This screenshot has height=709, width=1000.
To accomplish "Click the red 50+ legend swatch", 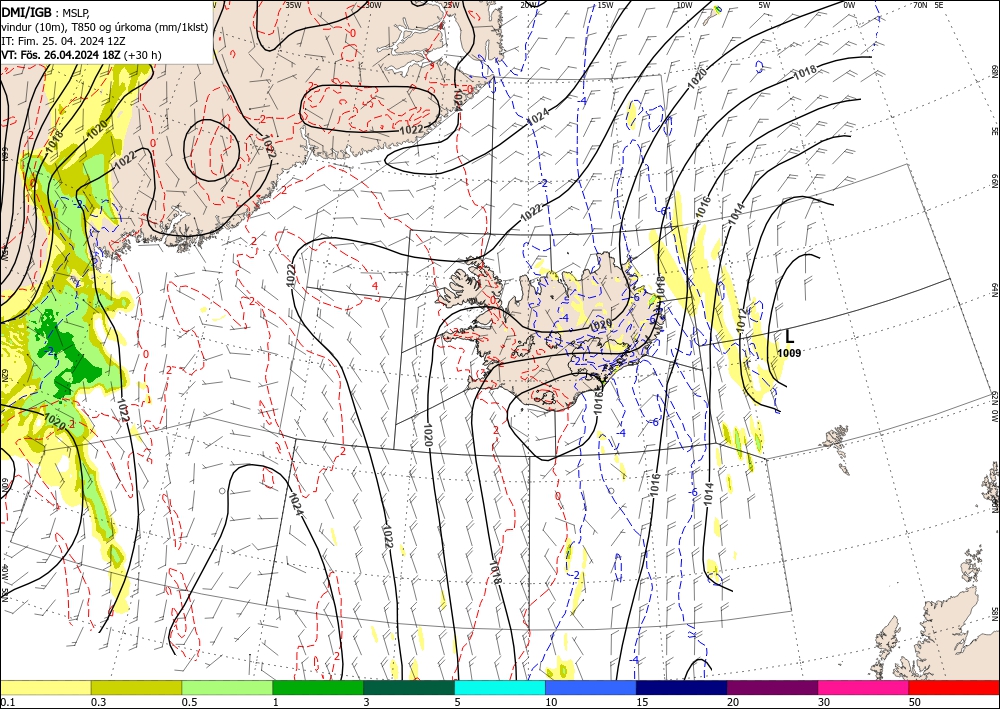I will [954, 687].
